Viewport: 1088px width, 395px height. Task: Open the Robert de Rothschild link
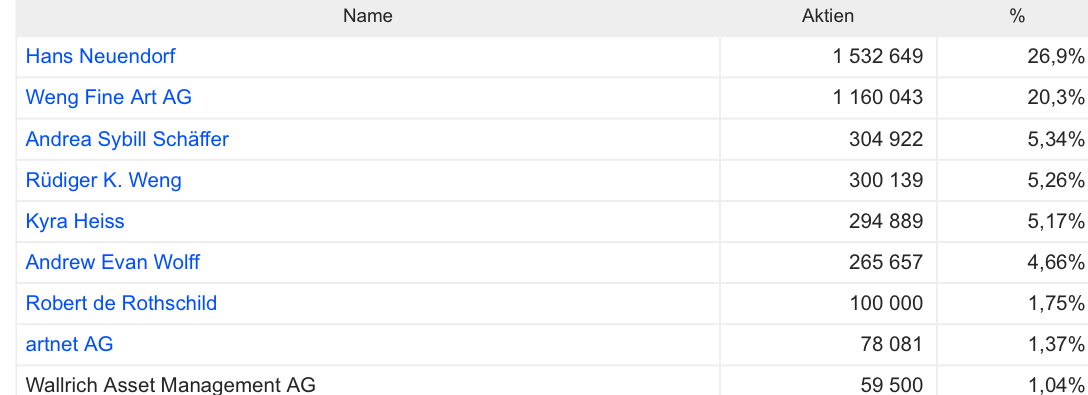(121, 303)
